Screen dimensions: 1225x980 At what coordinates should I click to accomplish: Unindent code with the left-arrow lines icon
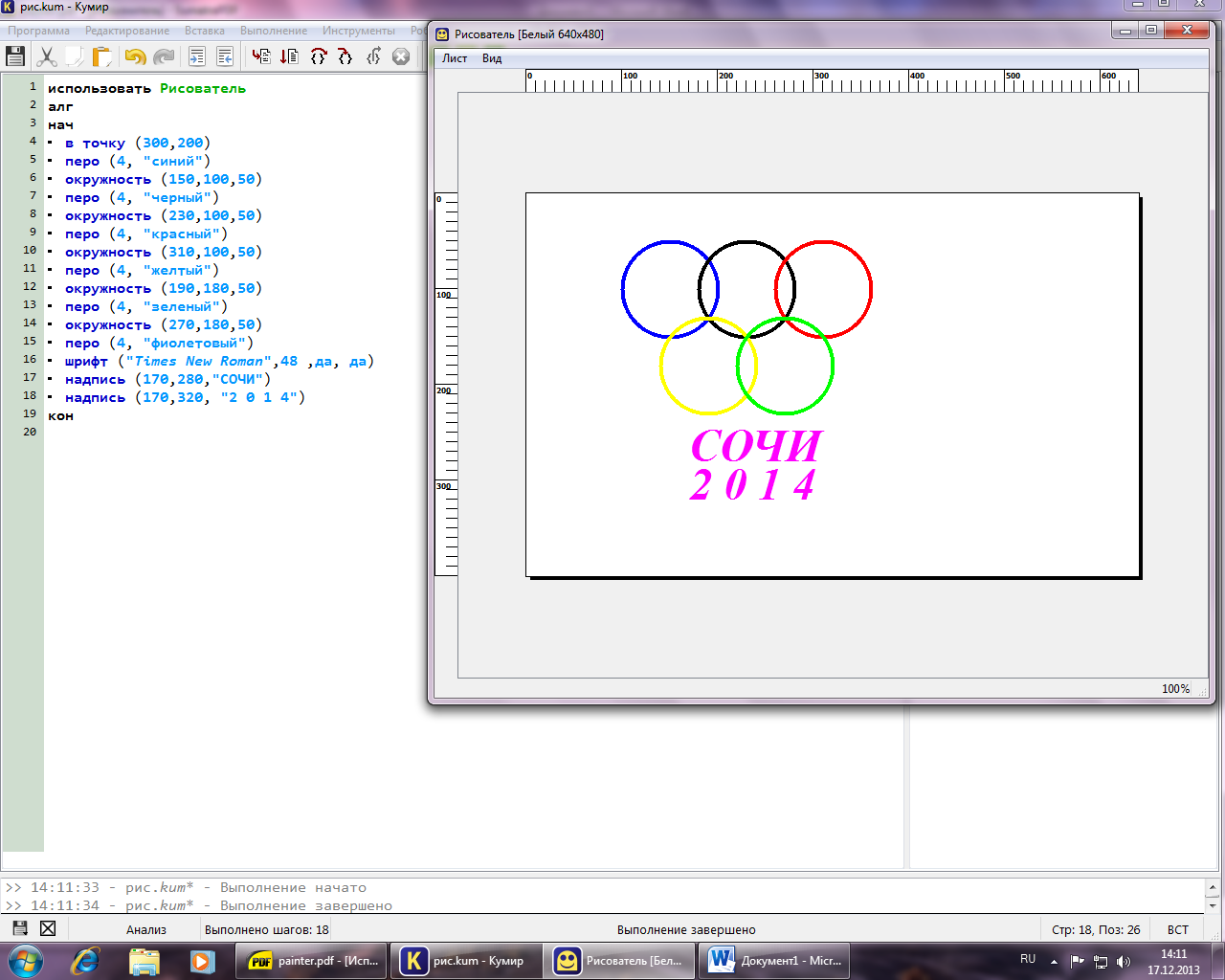[225, 56]
